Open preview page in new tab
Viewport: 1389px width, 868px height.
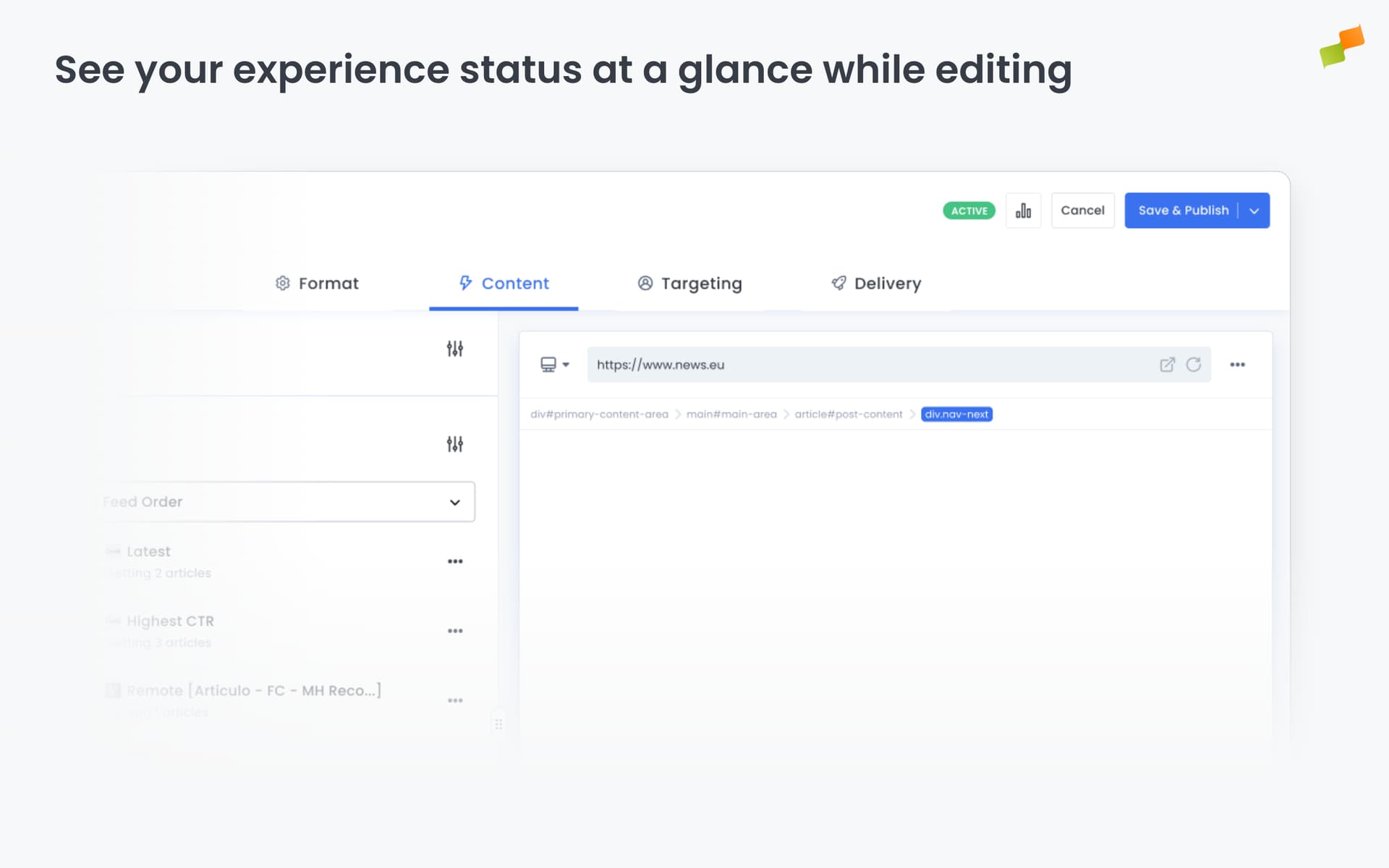(x=1167, y=365)
